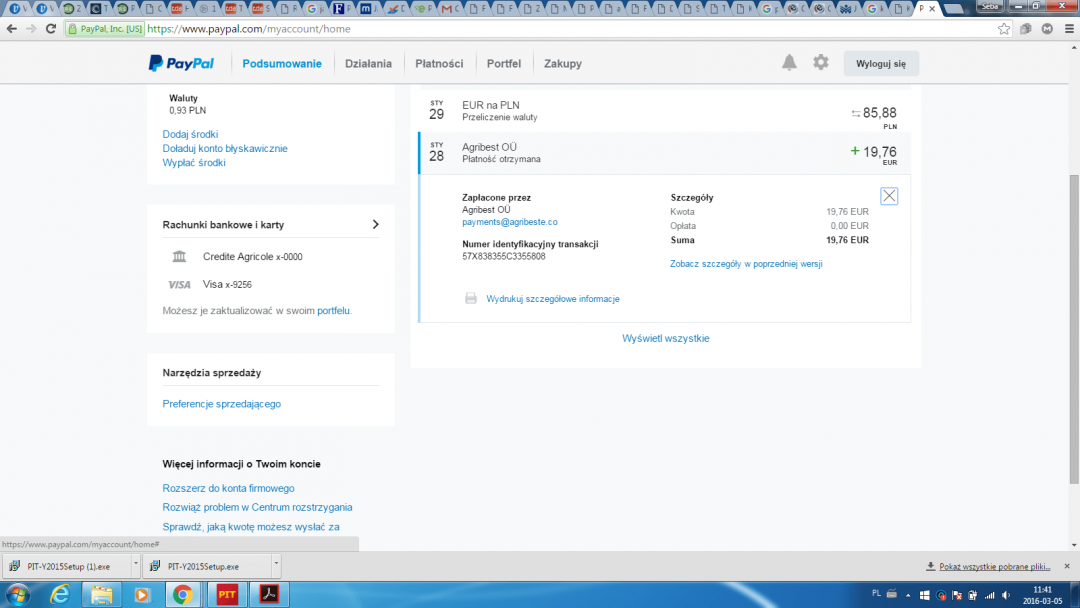Open dropdown for PIT-Y2015Setup (1).exe download
The image size is (1080, 608).
[135, 565]
